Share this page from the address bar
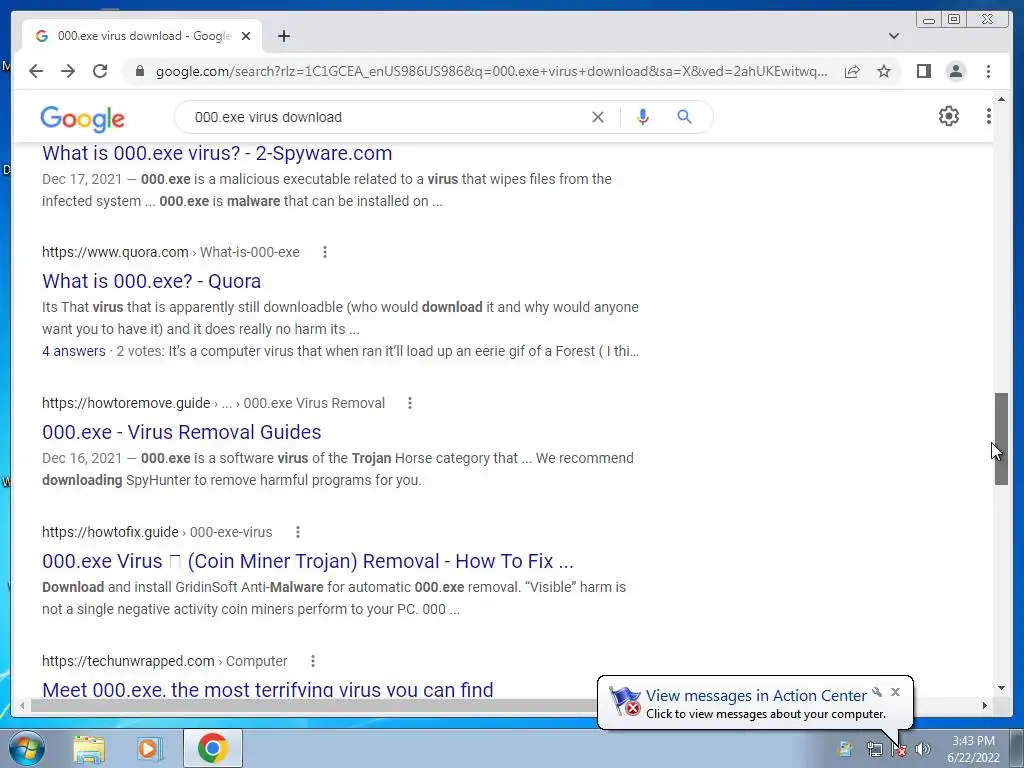 pos(852,71)
